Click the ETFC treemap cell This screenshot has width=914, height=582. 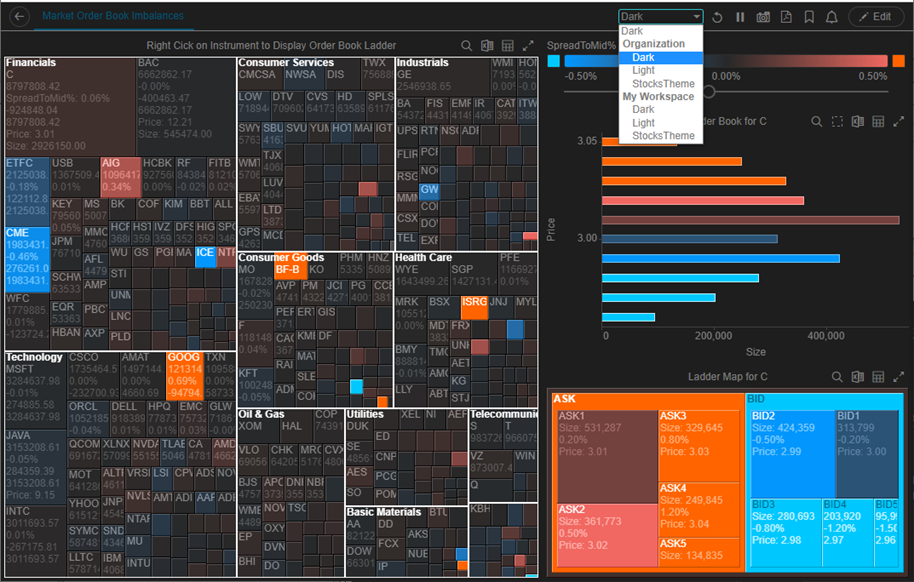[27, 192]
